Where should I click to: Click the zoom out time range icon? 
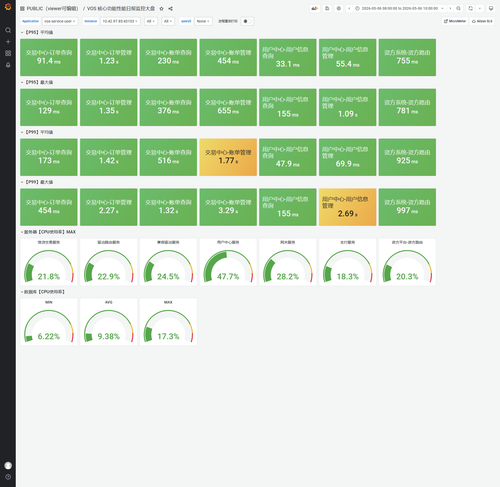[x=458, y=8]
